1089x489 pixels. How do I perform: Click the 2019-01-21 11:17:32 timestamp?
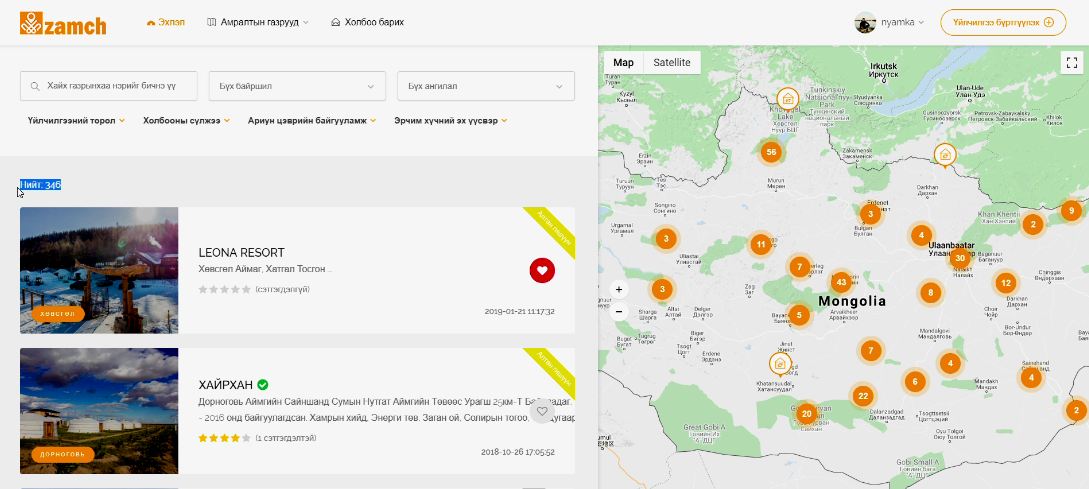pyautogui.click(x=519, y=311)
